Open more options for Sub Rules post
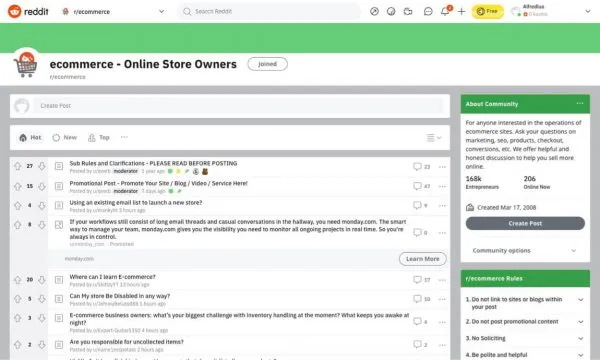The image size is (600, 360). coord(442,167)
